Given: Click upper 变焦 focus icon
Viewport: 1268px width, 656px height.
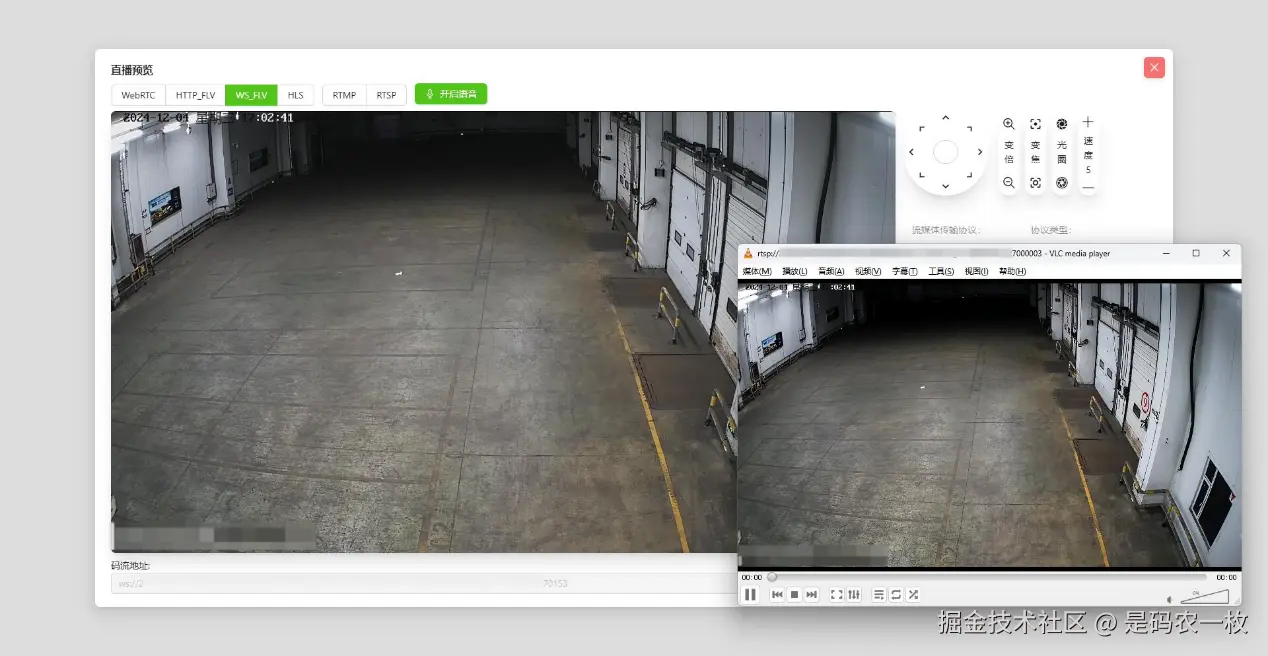Looking at the screenshot, I should coord(1035,124).
